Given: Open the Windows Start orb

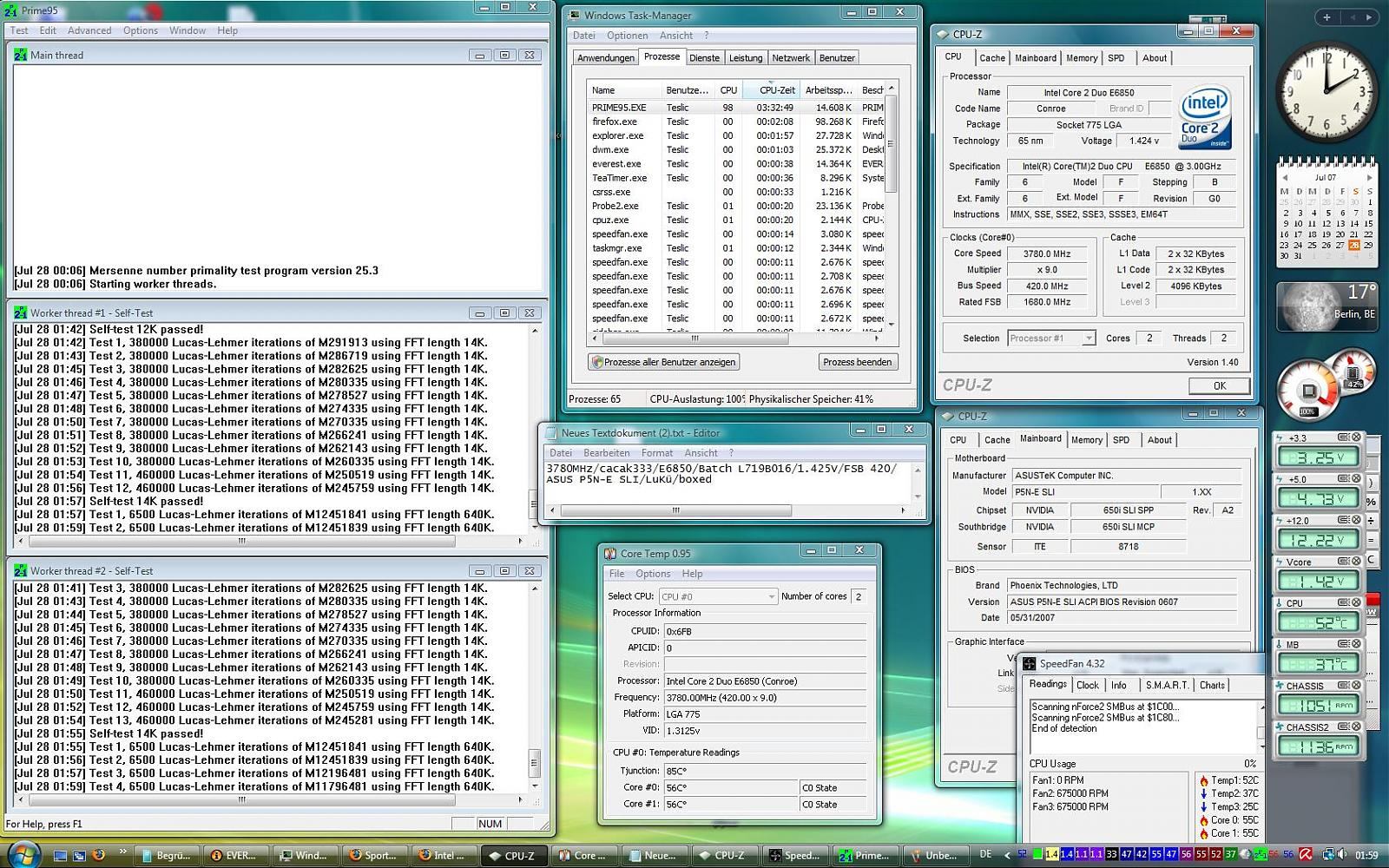Looking at the screenshot, I should pos(23,854).
